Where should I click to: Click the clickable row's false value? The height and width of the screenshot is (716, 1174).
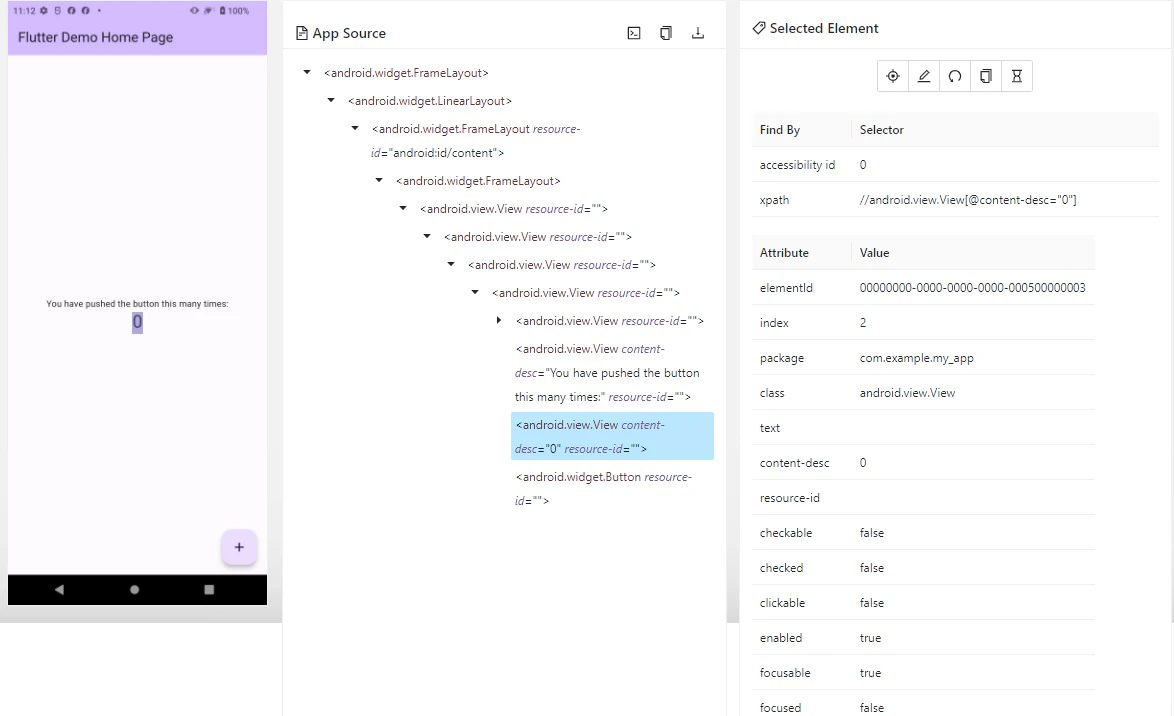pyautogui.click(x=872, y=603)
